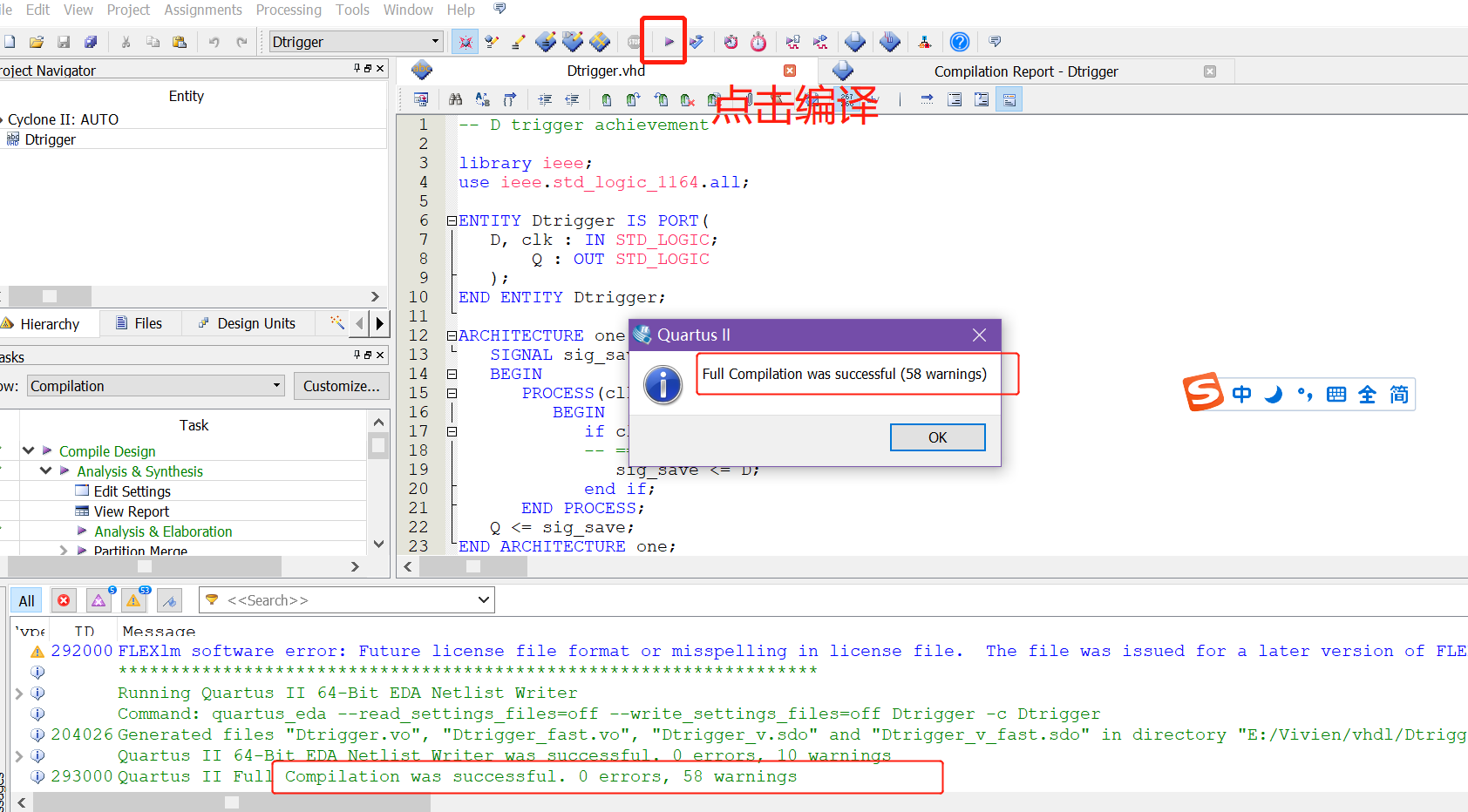Toggle critical warnings filter with badge 5

(x=99, y=600)
